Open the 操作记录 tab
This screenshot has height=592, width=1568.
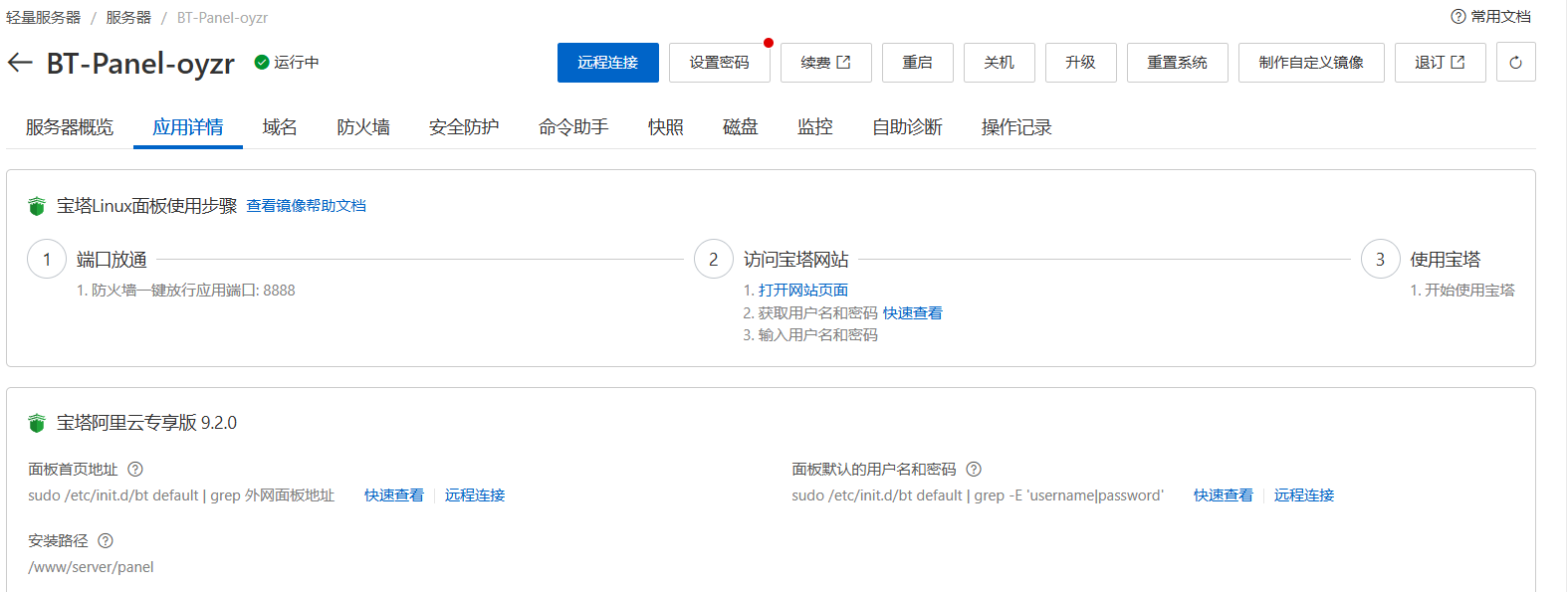tap(1016, 127)
